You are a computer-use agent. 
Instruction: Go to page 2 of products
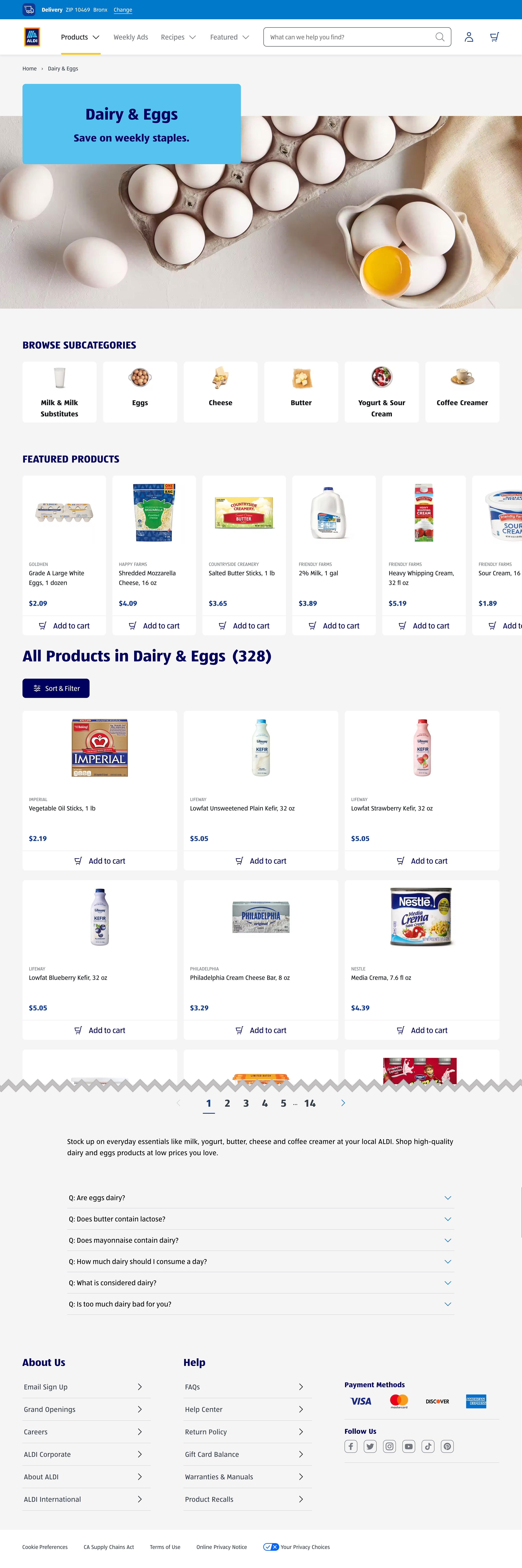click(227, 1103)
